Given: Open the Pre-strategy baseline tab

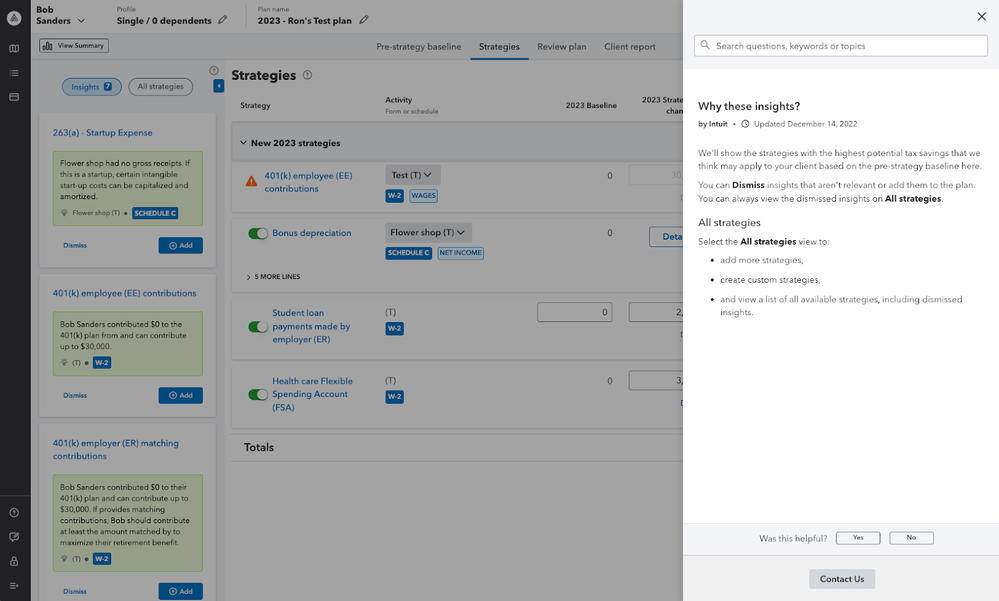Looking at the screenshot, I should coord(418,47).
